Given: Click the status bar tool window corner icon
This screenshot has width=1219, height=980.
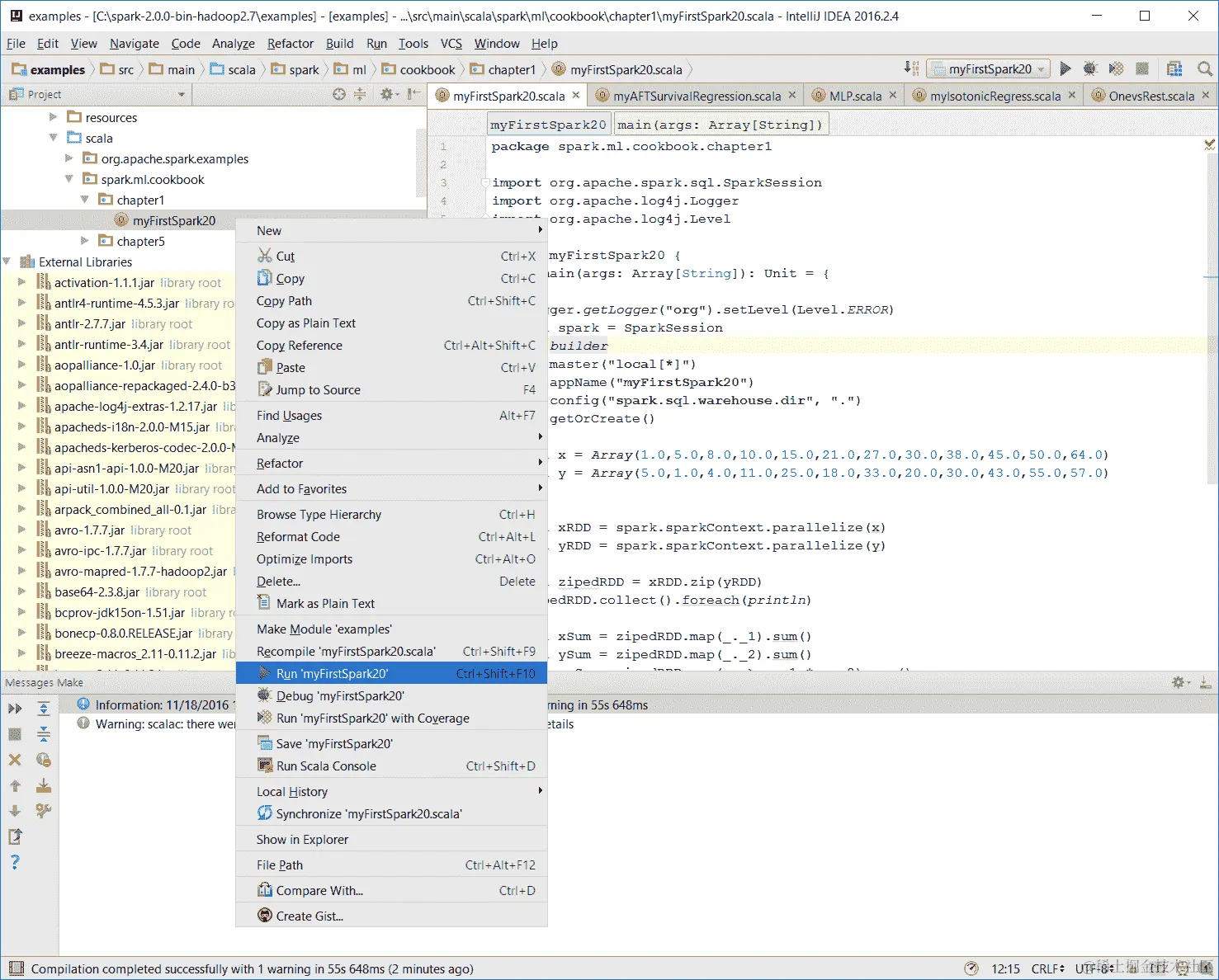Looking at the screenshot, I should tap(15, 968).
